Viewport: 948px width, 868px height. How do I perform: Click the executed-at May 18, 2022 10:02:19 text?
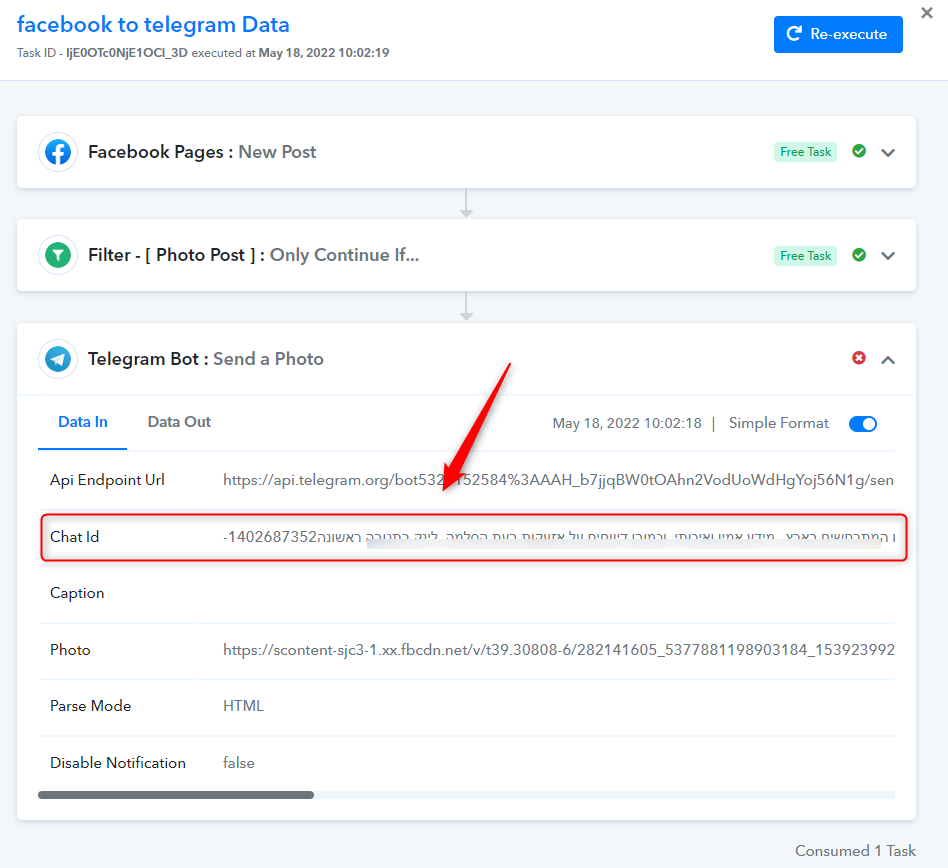pos(324,53)
